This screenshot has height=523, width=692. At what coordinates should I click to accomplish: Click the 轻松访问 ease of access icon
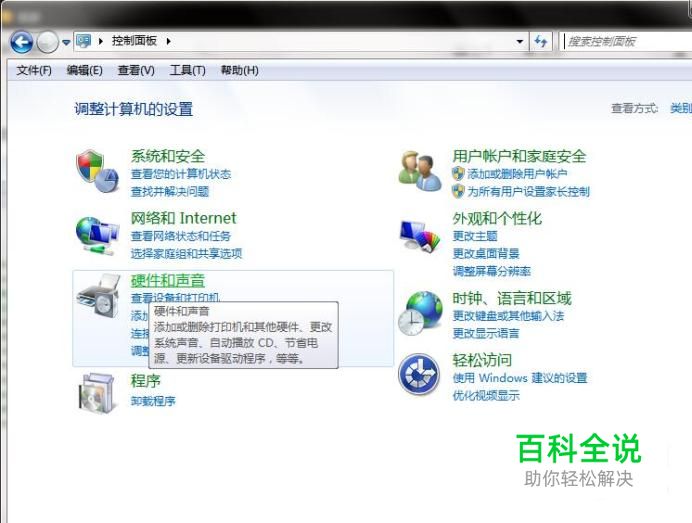click(x=419, y=374)
